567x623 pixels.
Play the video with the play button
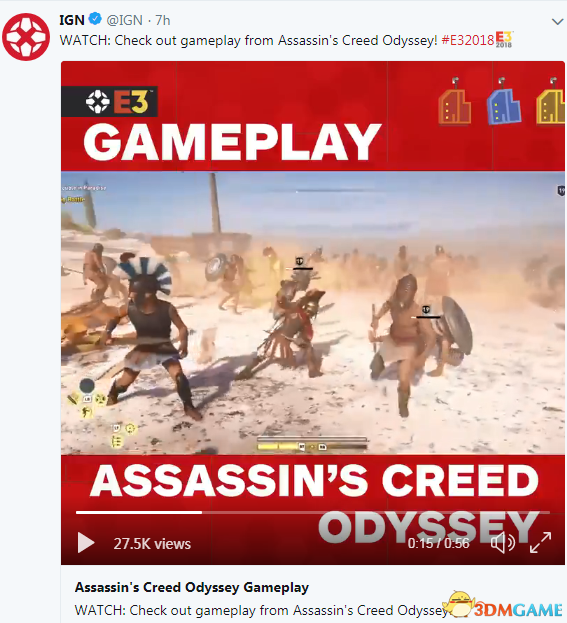86,543
